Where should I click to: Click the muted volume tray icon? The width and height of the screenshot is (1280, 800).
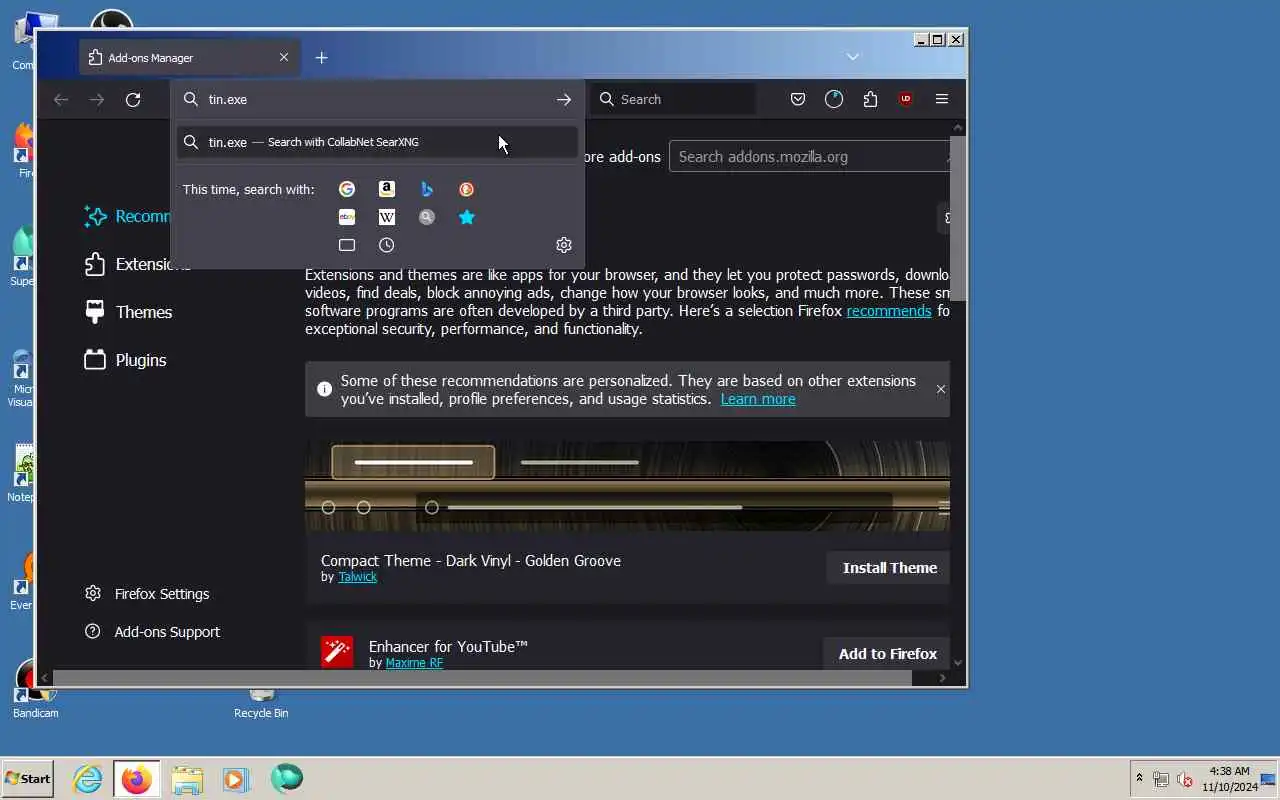point(1186,779)
